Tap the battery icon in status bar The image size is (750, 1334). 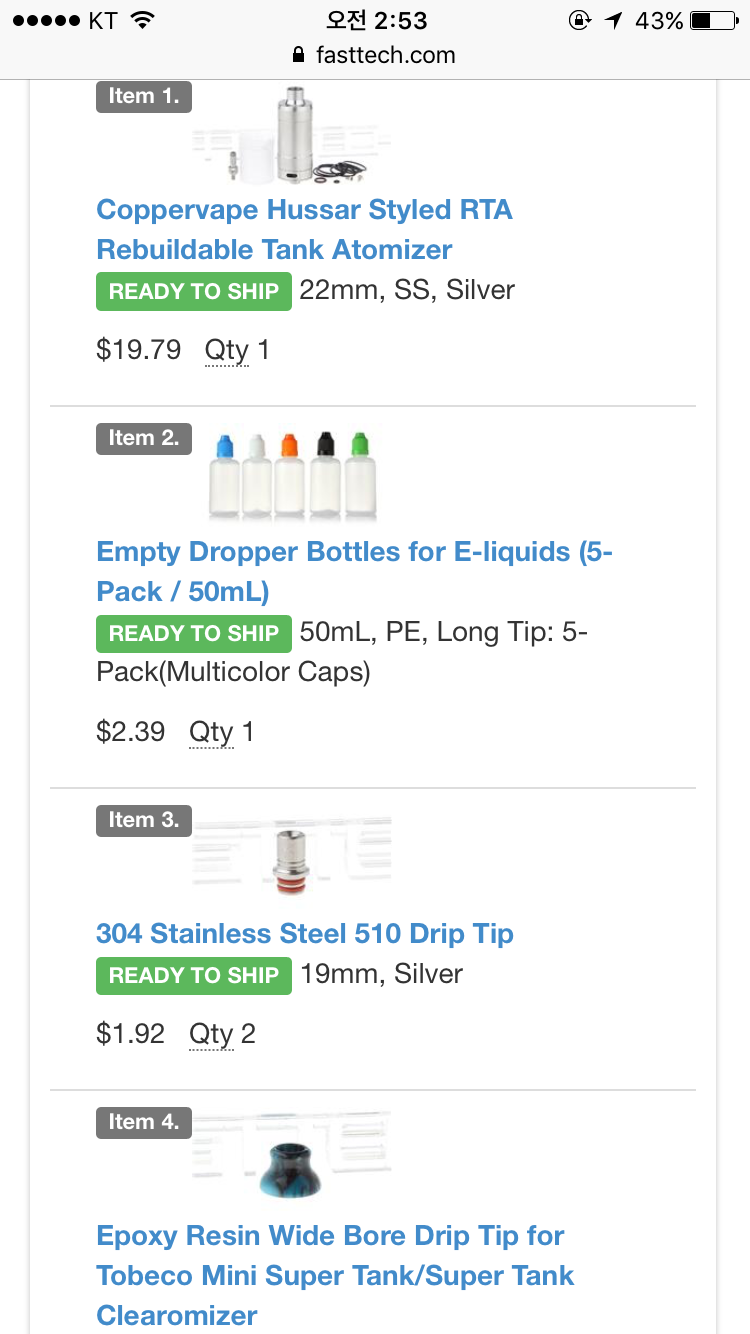tap(713, 20)
